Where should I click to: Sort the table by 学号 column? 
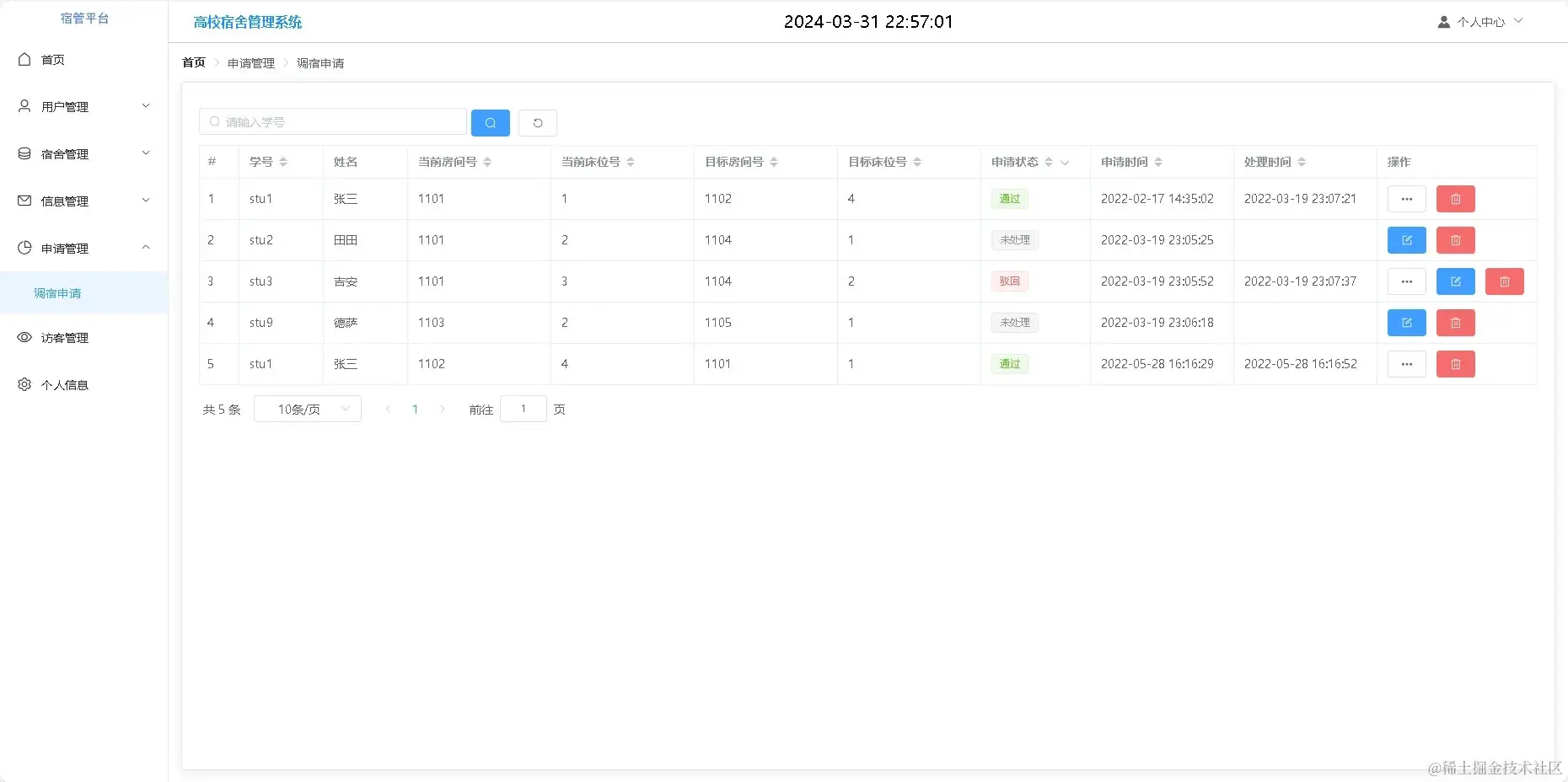tap(283, 162)
